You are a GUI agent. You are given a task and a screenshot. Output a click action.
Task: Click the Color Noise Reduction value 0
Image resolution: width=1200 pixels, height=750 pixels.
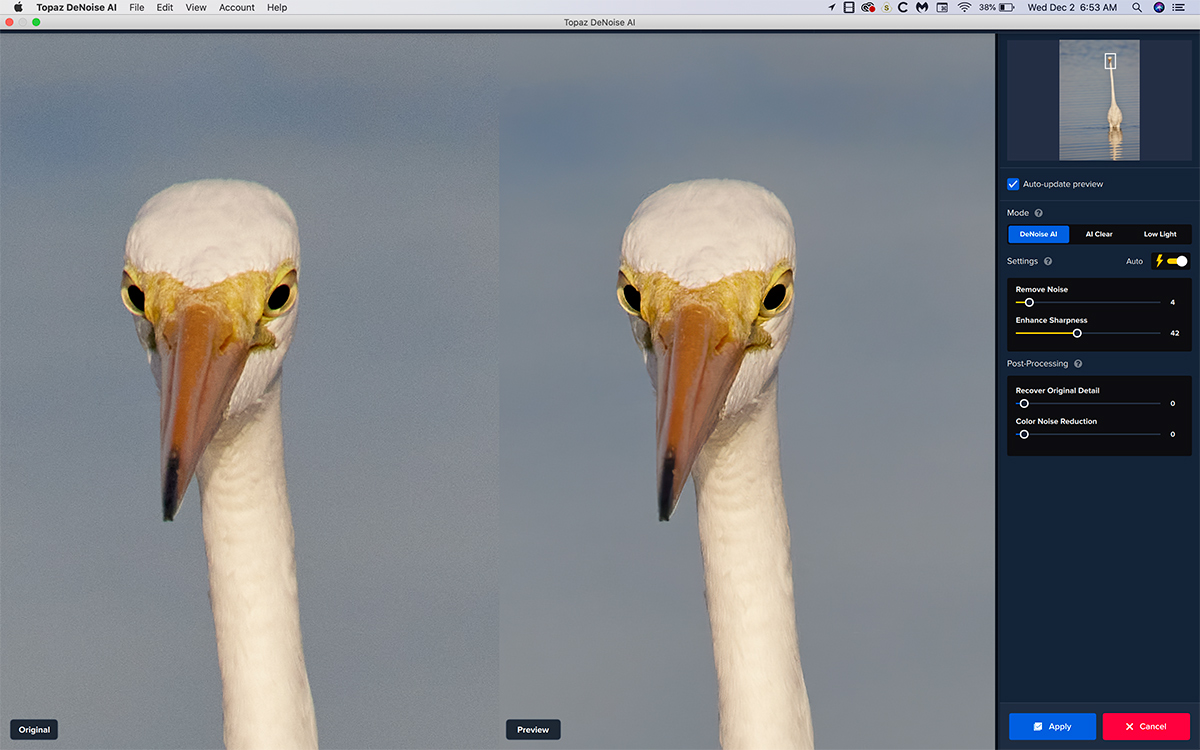coord(1173,435)
